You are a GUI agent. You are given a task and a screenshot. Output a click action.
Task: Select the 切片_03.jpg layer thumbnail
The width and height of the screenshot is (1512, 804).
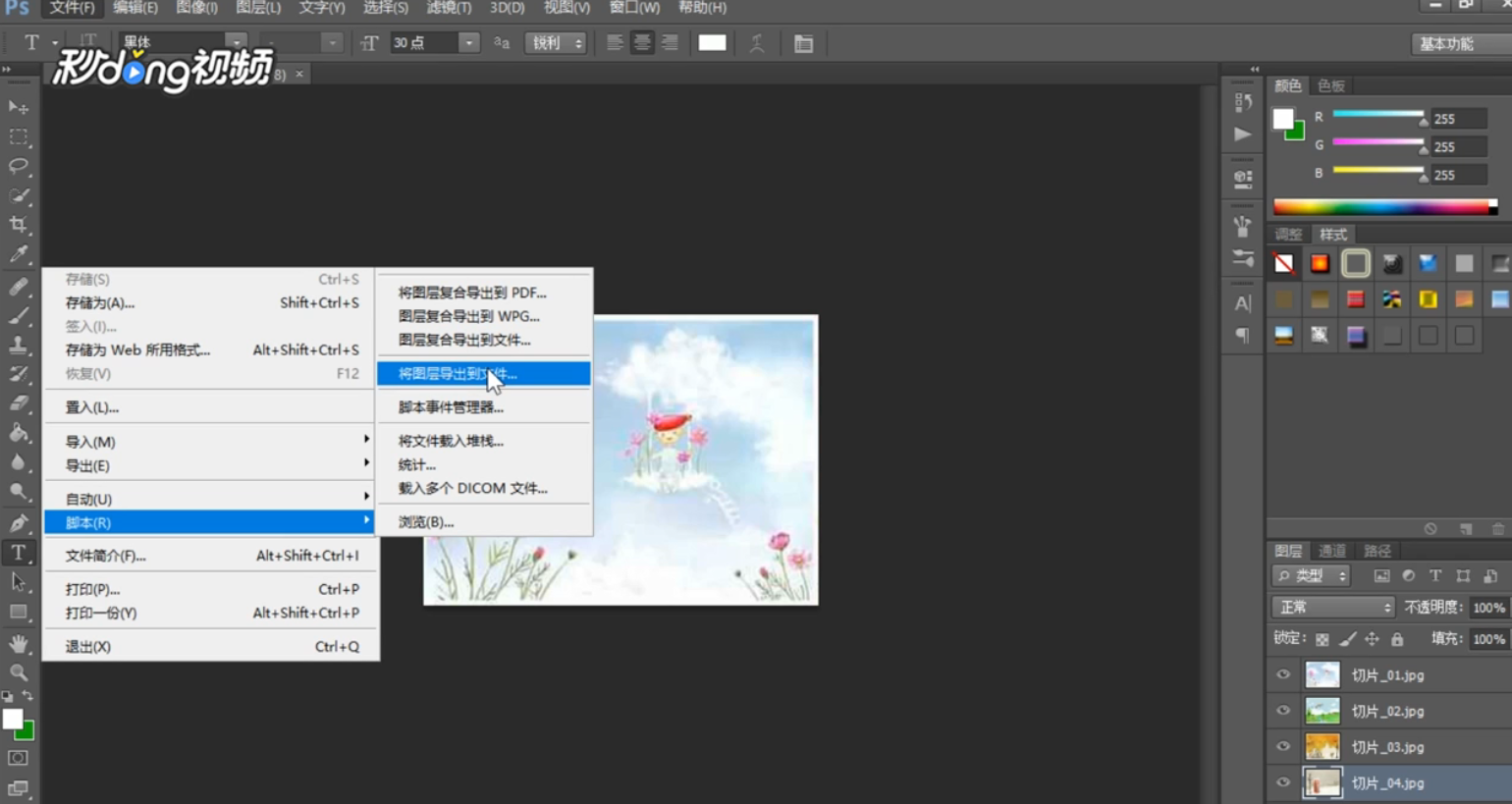coord(1323,746)
